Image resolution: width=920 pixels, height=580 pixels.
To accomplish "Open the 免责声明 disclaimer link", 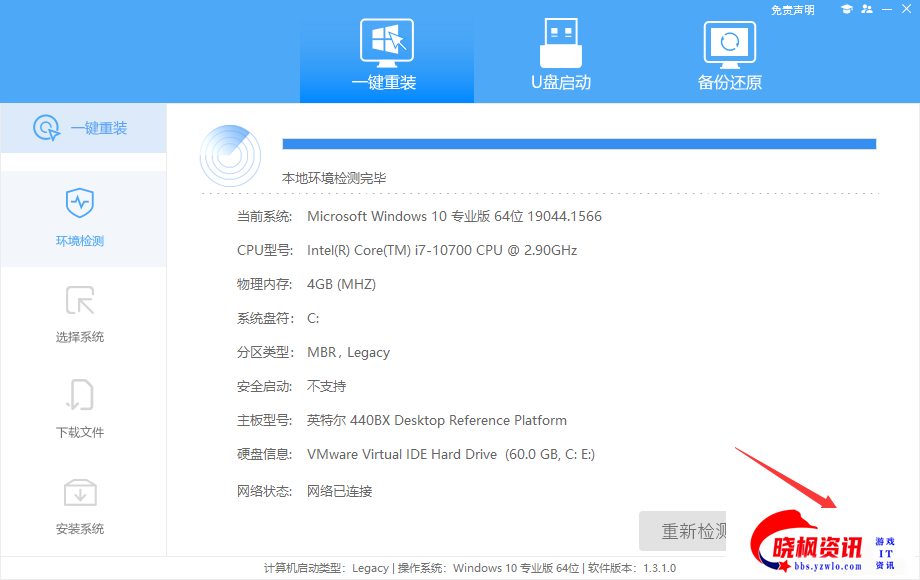I will pos(792,10).
